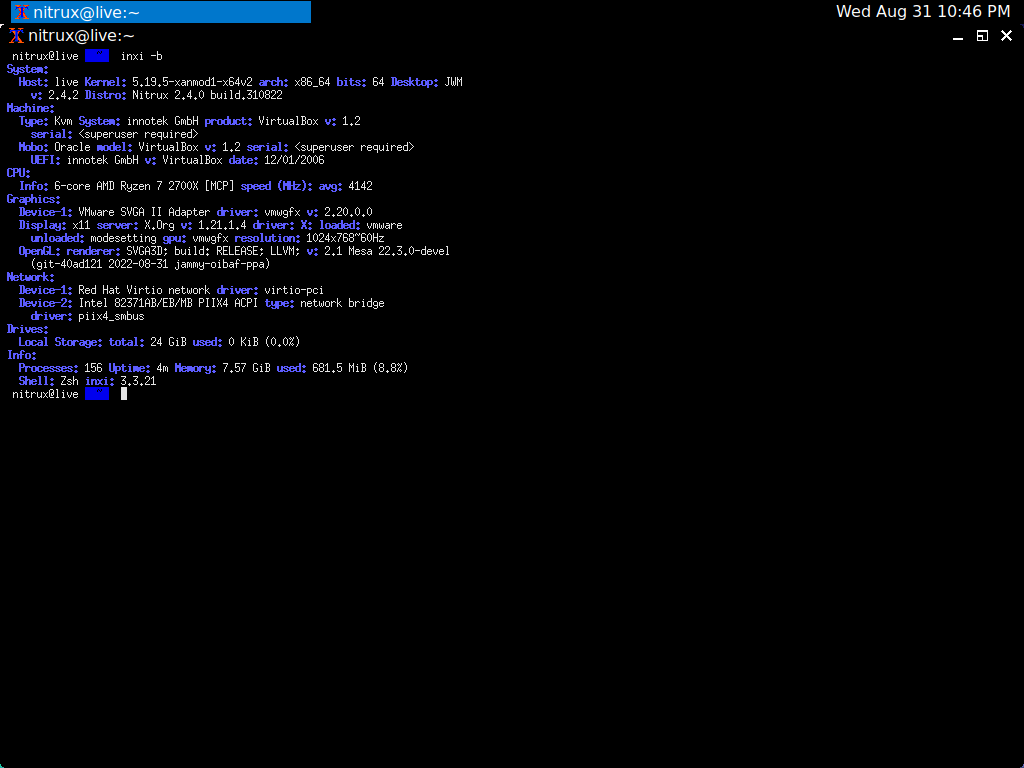Click the vmwgfx version 2.20.0.0
The width and height of the screenshot is (1024, 768).
tap(348, 212)
